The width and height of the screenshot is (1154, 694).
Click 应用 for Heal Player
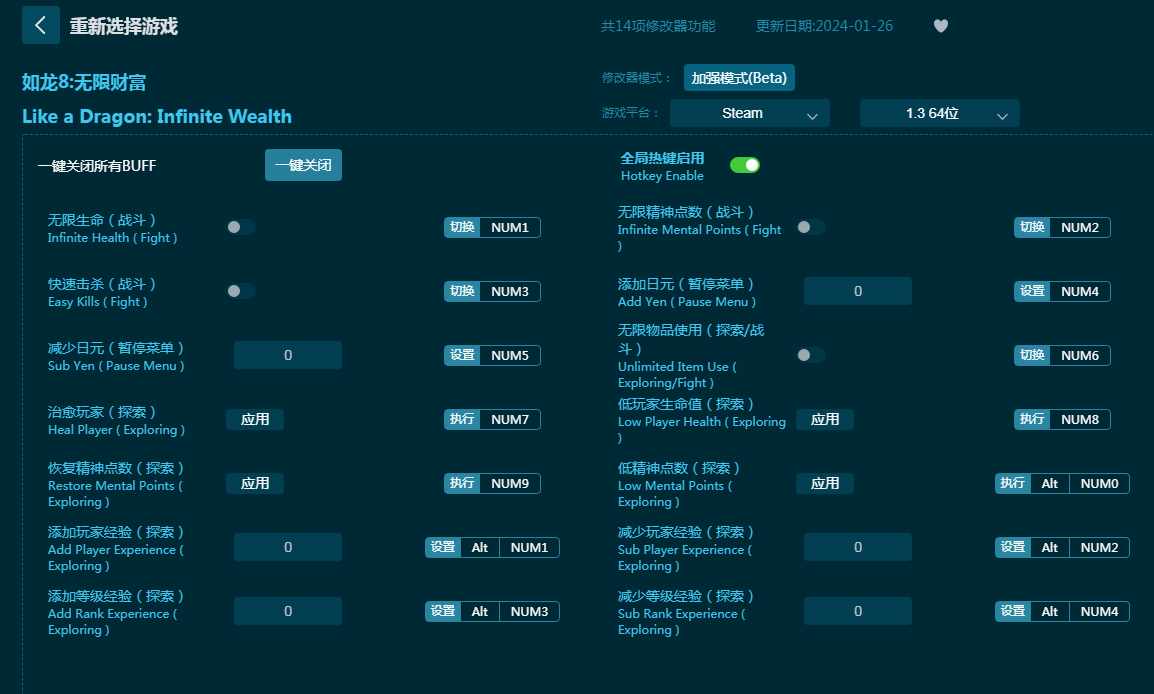click(255, 419)
